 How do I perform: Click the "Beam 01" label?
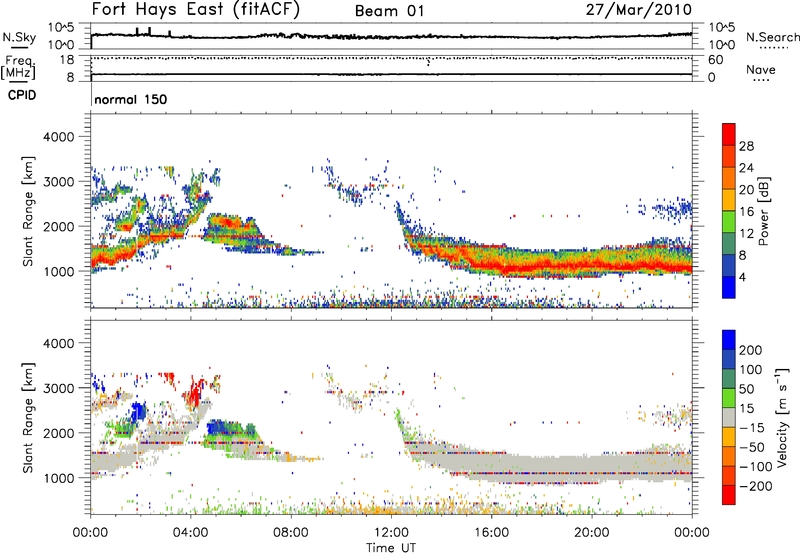(389, 11)
